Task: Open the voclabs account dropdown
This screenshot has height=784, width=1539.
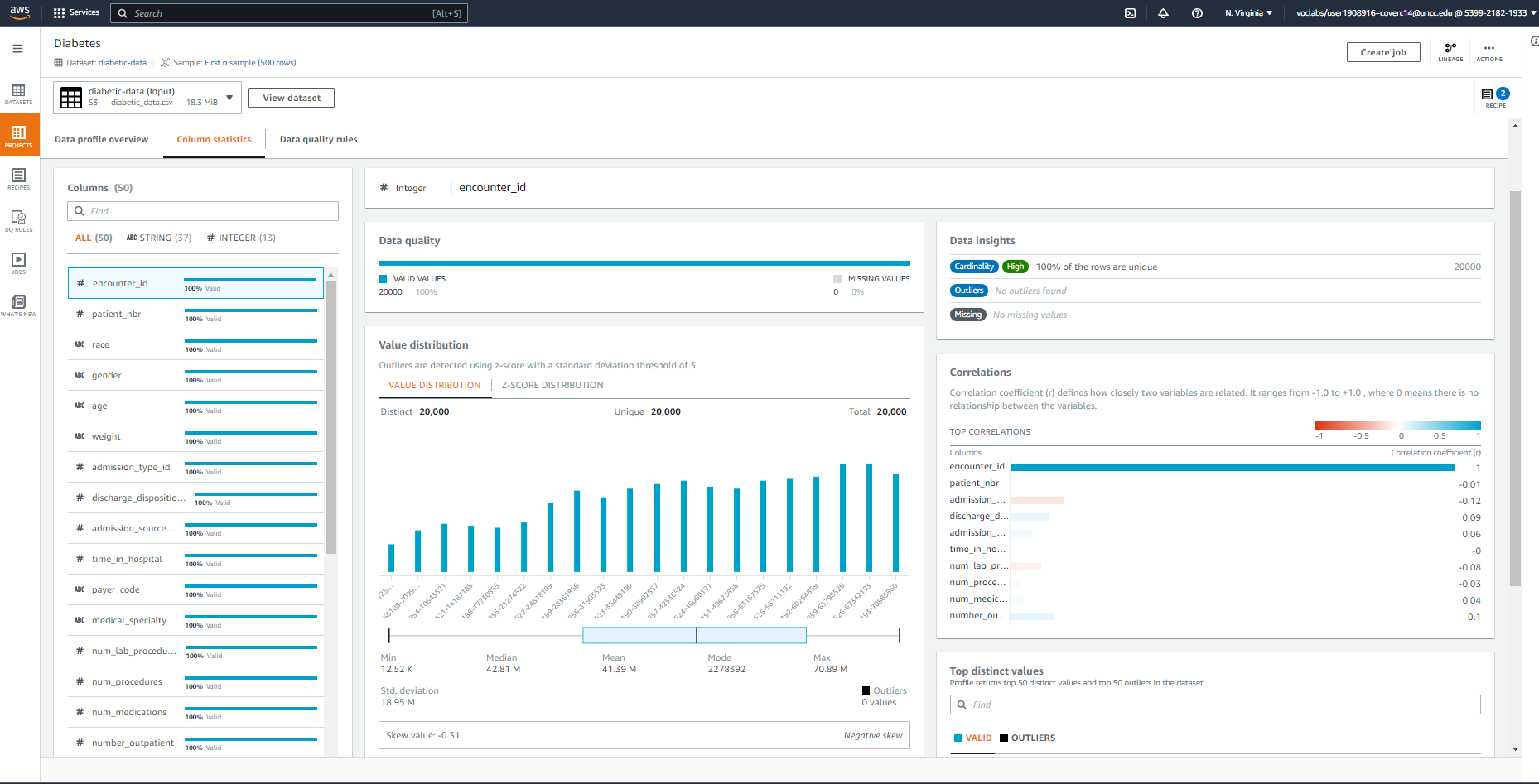Action: [x=1416, y=13]
